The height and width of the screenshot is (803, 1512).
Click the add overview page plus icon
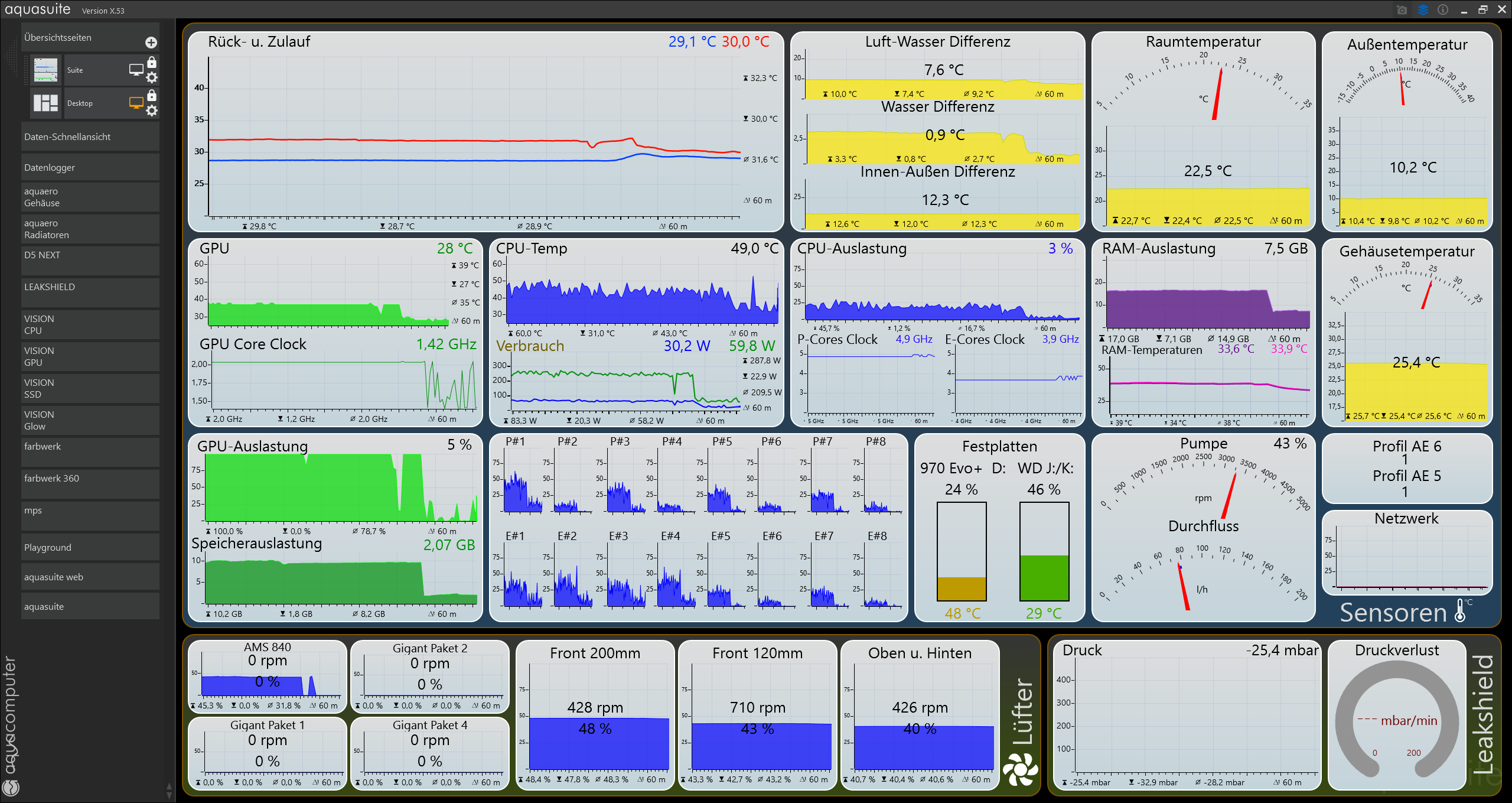[x=151, y=43]
